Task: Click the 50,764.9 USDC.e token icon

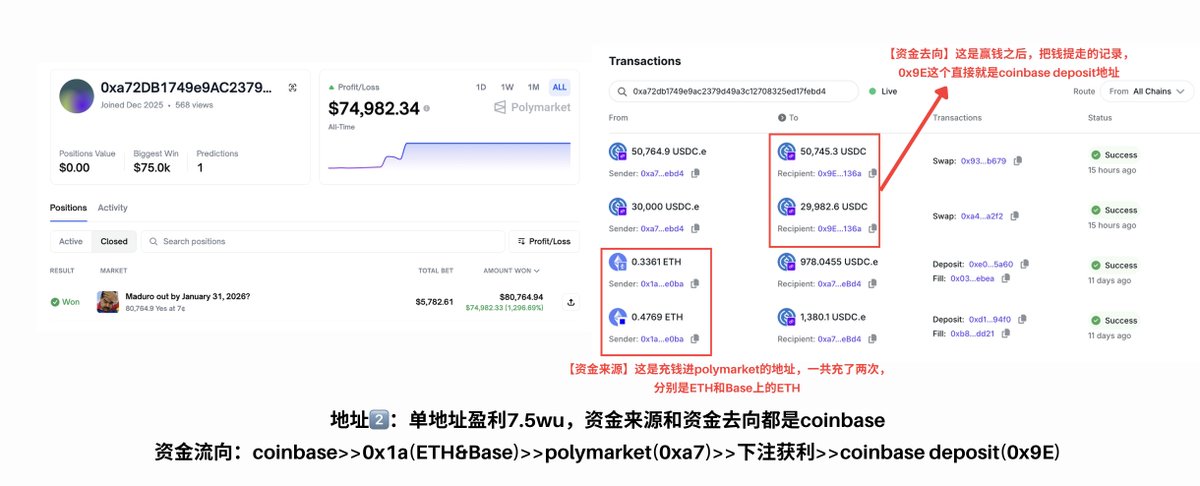Action: click(618, 152)
